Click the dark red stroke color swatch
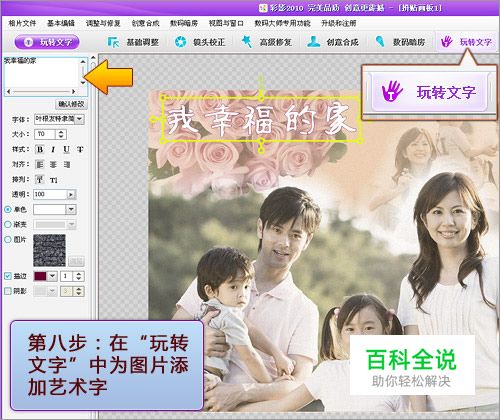The height and width of the screenshot is (420, 500). click(x=40, y=276)
